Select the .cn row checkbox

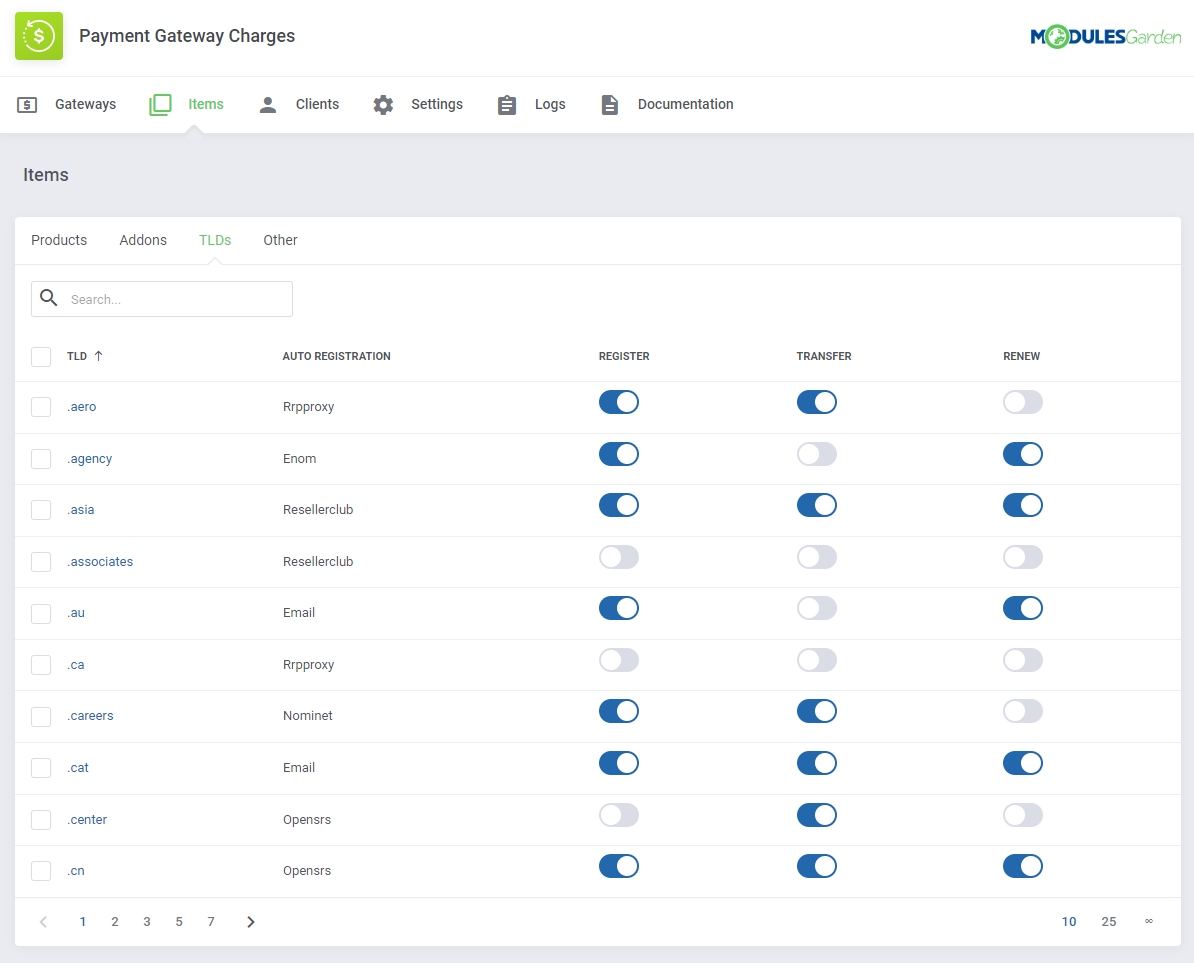point(41,870)
